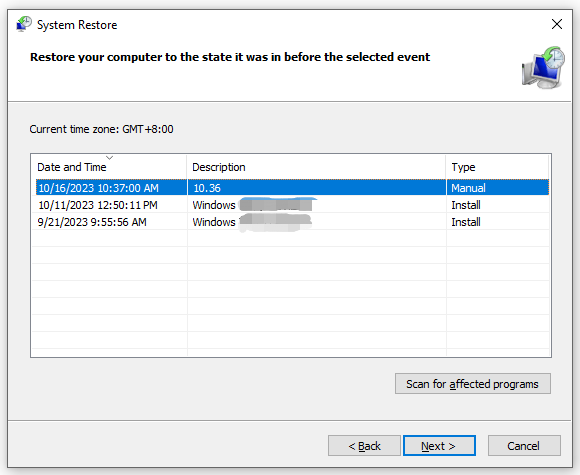
Task: Click the System Restore title bar icon
Action: [24, 24]
